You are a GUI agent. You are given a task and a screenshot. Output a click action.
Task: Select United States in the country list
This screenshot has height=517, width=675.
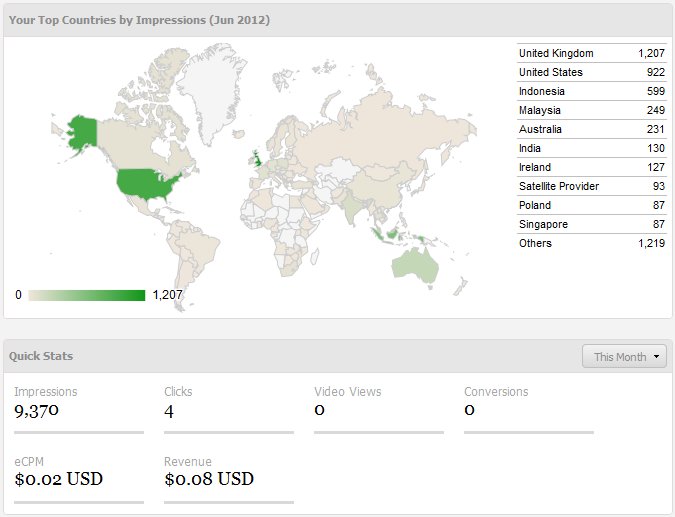point(591,72)
